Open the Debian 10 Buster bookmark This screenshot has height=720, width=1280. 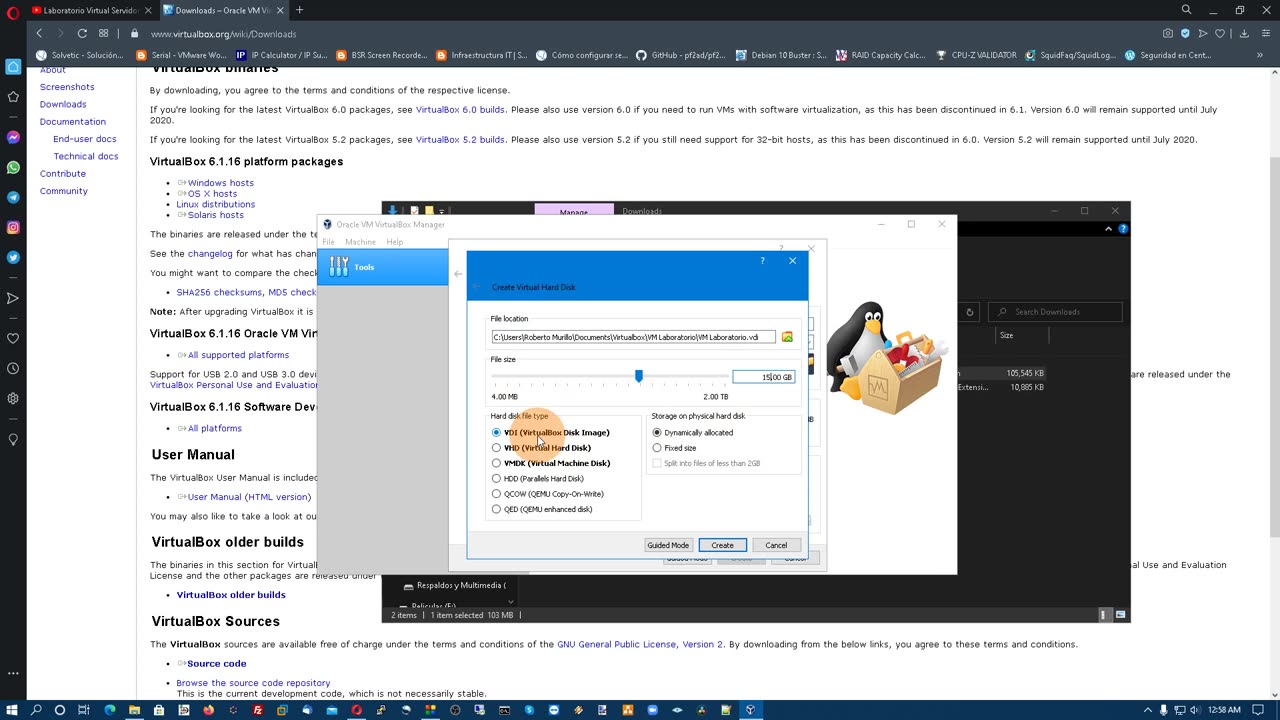781,55
